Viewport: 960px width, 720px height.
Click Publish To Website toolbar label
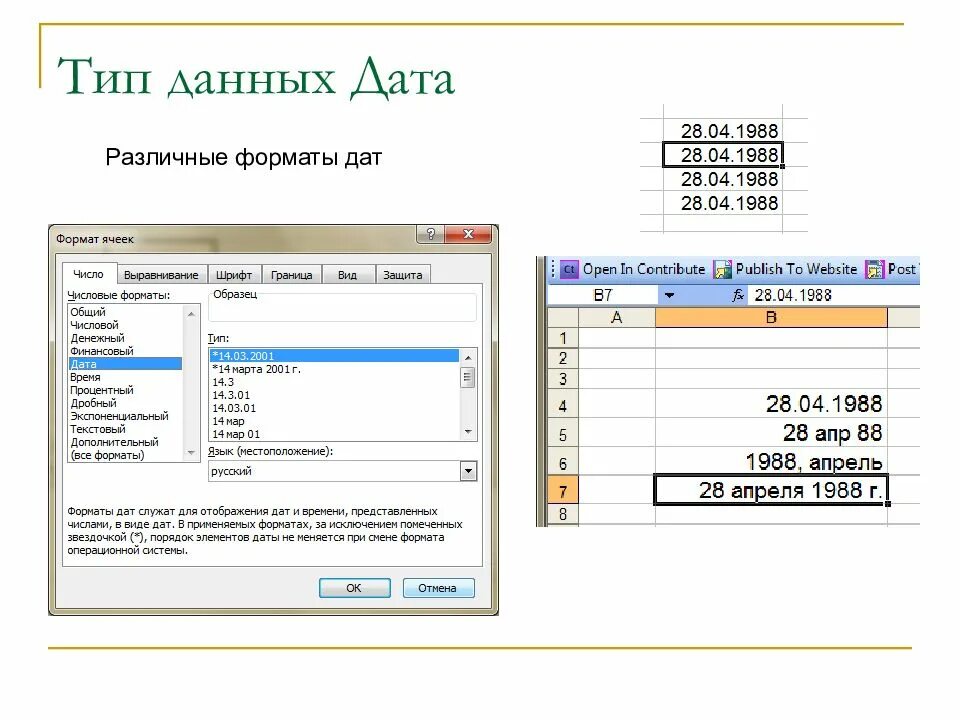pos(796,269)
